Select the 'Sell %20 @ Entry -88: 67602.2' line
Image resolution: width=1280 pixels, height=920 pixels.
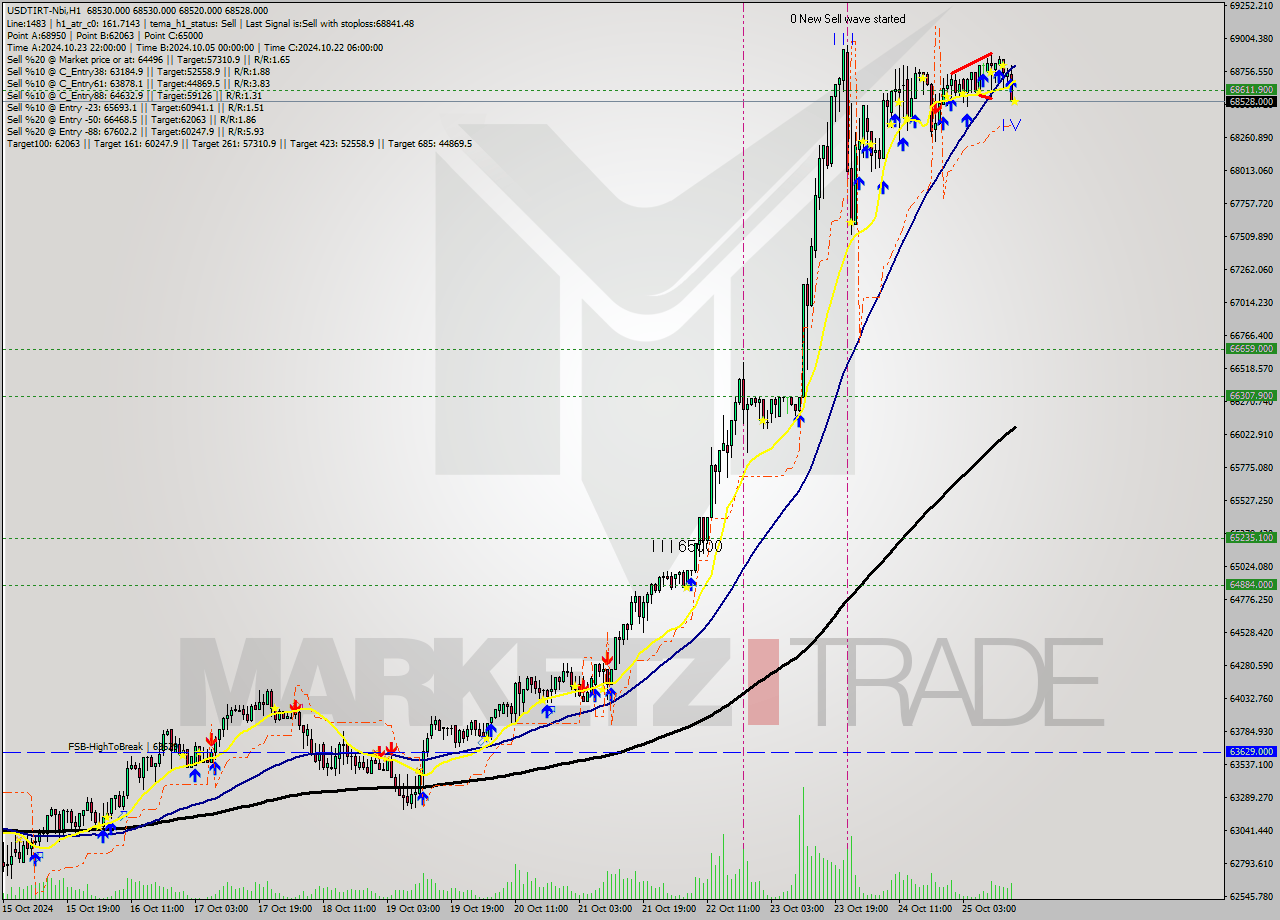pyautogui.click(x=135, y=131)
